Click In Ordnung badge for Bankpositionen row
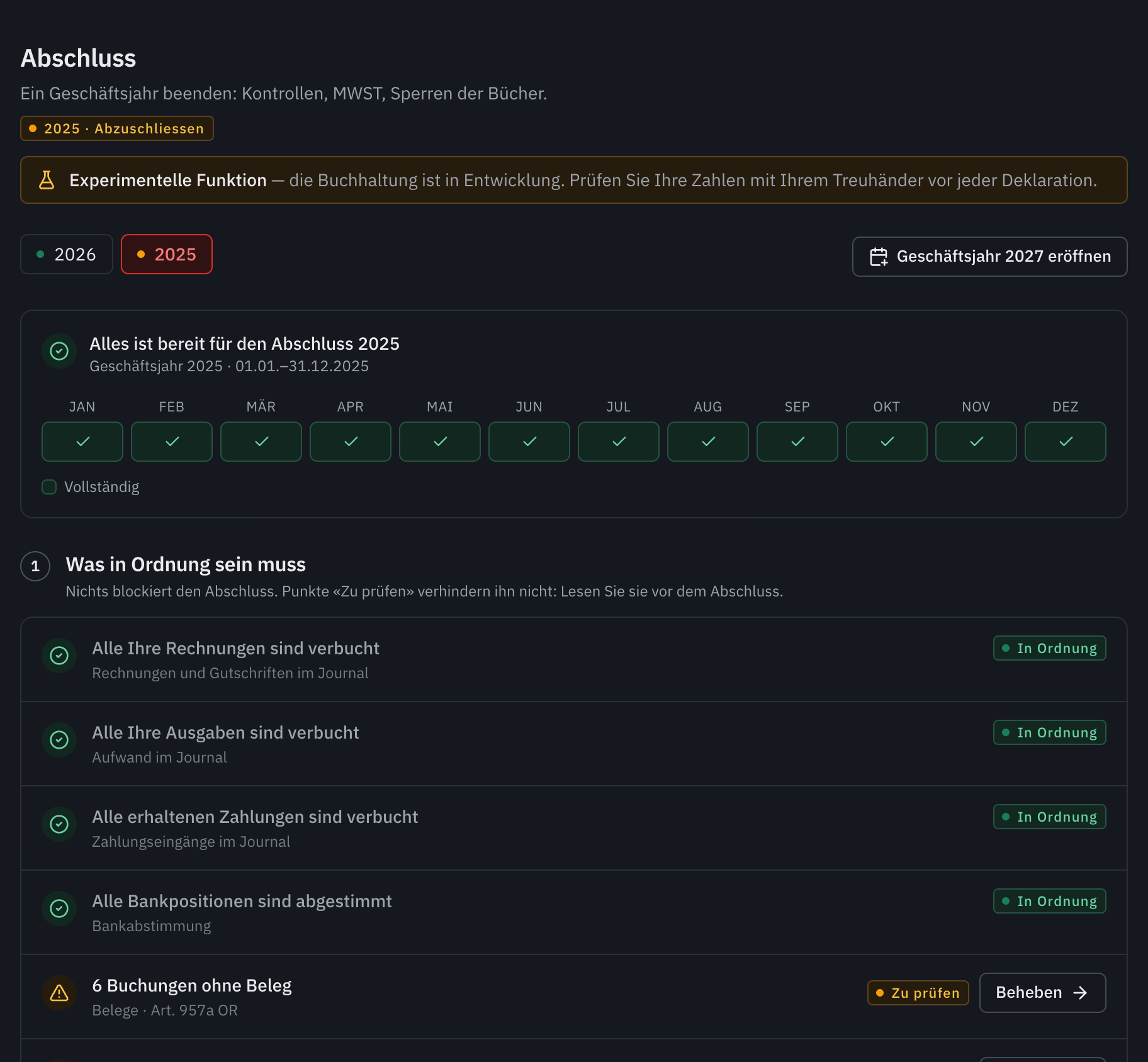1148x1062 pixels. point(1050,901)
